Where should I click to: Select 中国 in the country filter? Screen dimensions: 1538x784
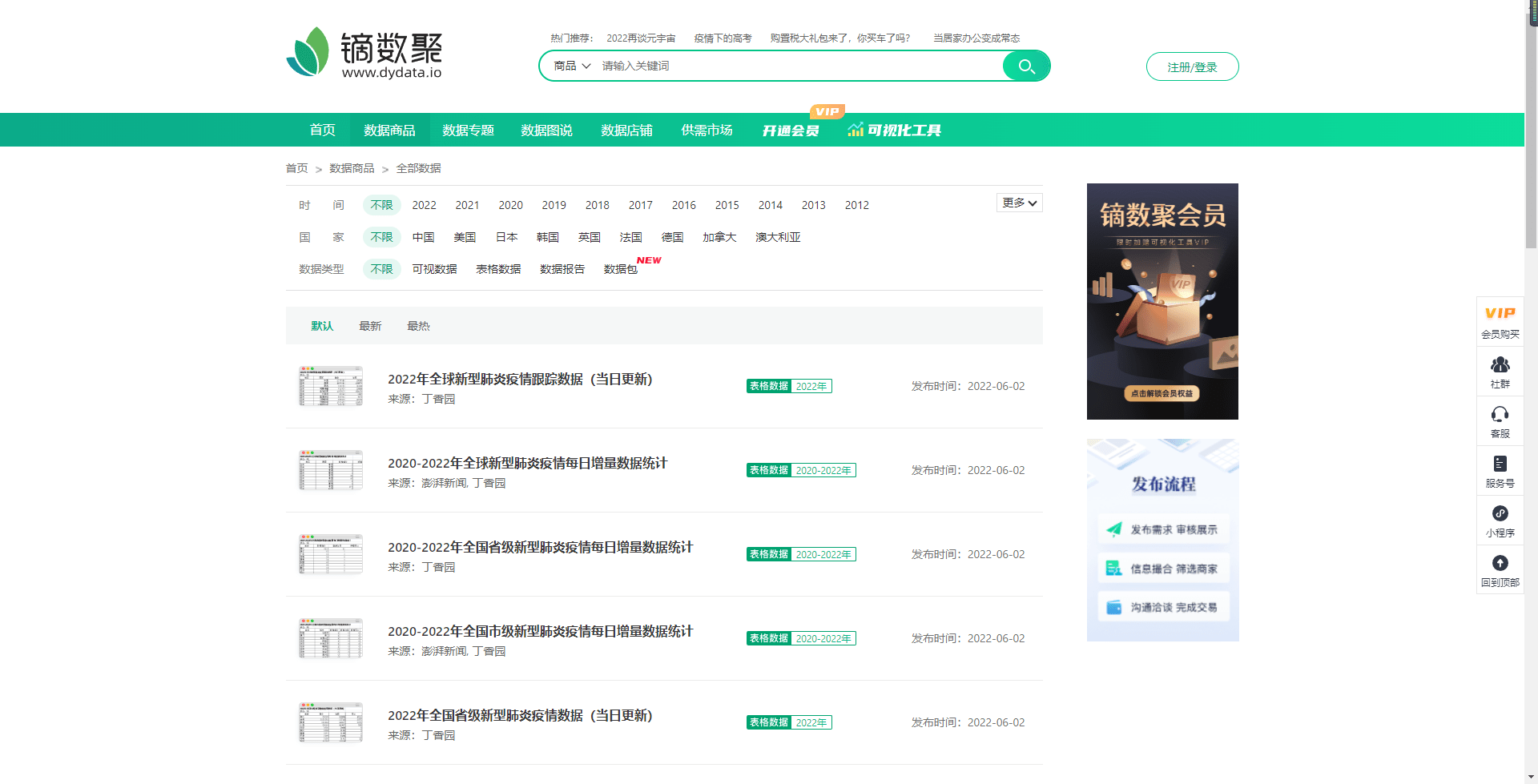click(423, 237)
